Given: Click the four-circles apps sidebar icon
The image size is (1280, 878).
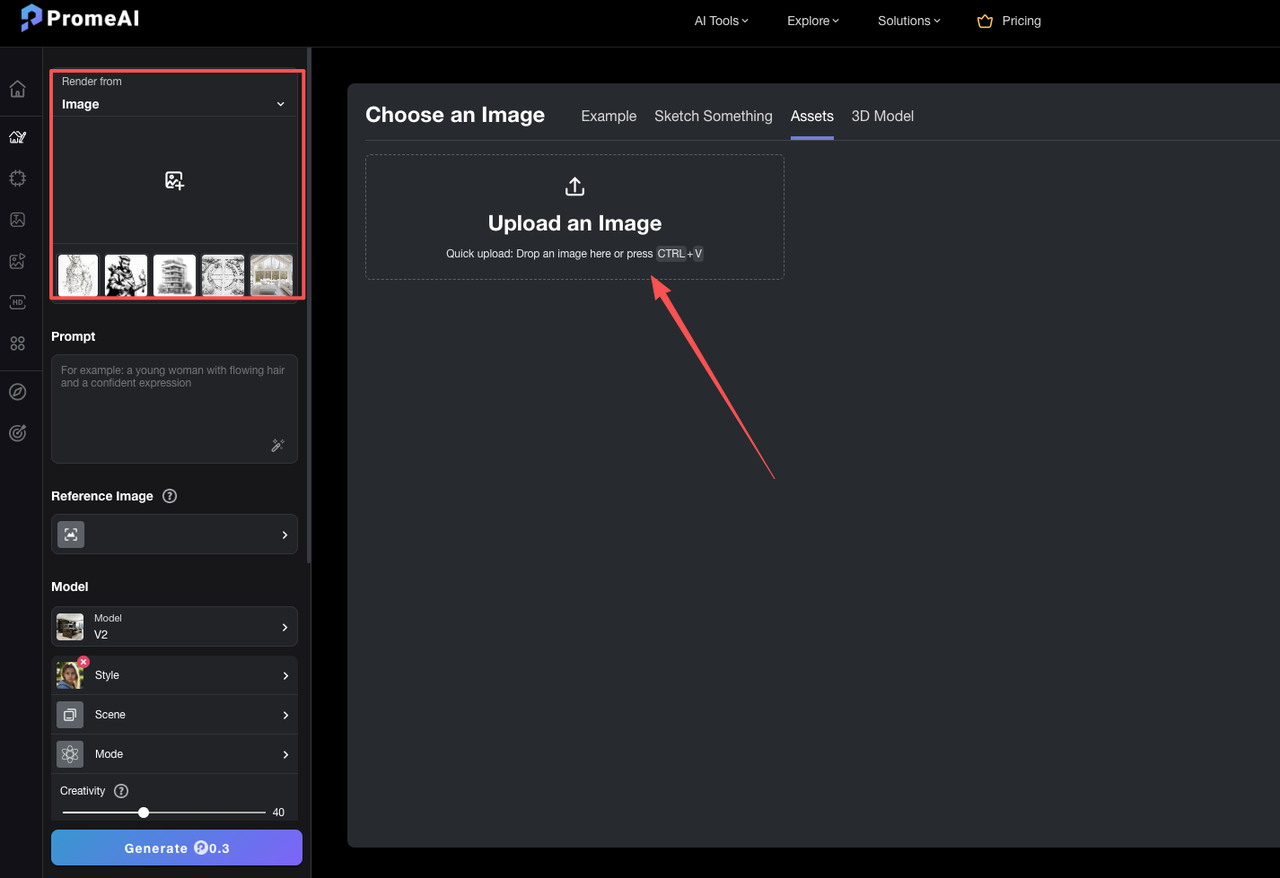Looking at the screenshot, I should 17,343.
